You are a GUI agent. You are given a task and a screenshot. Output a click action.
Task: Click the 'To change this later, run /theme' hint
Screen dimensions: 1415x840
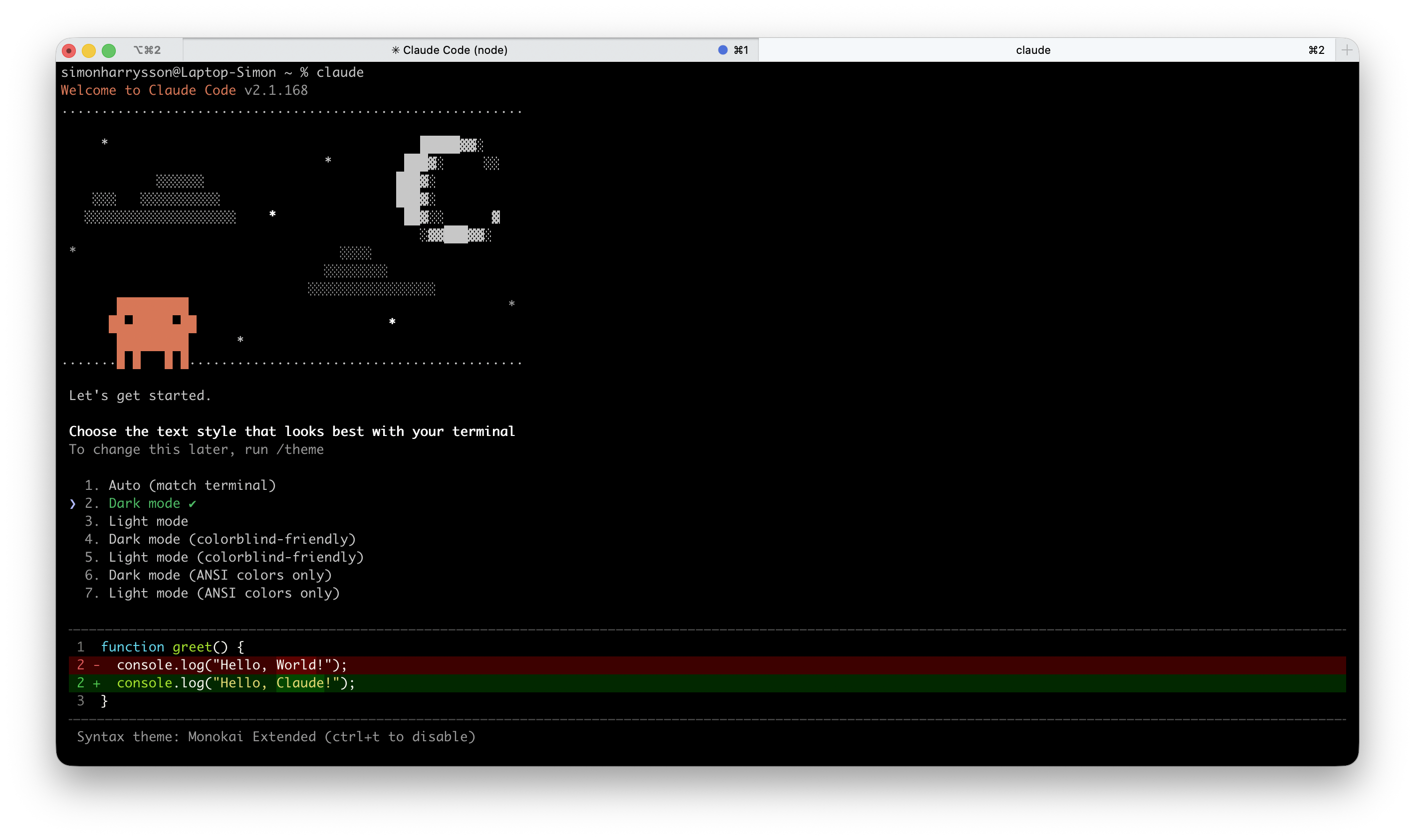point(197,449)
